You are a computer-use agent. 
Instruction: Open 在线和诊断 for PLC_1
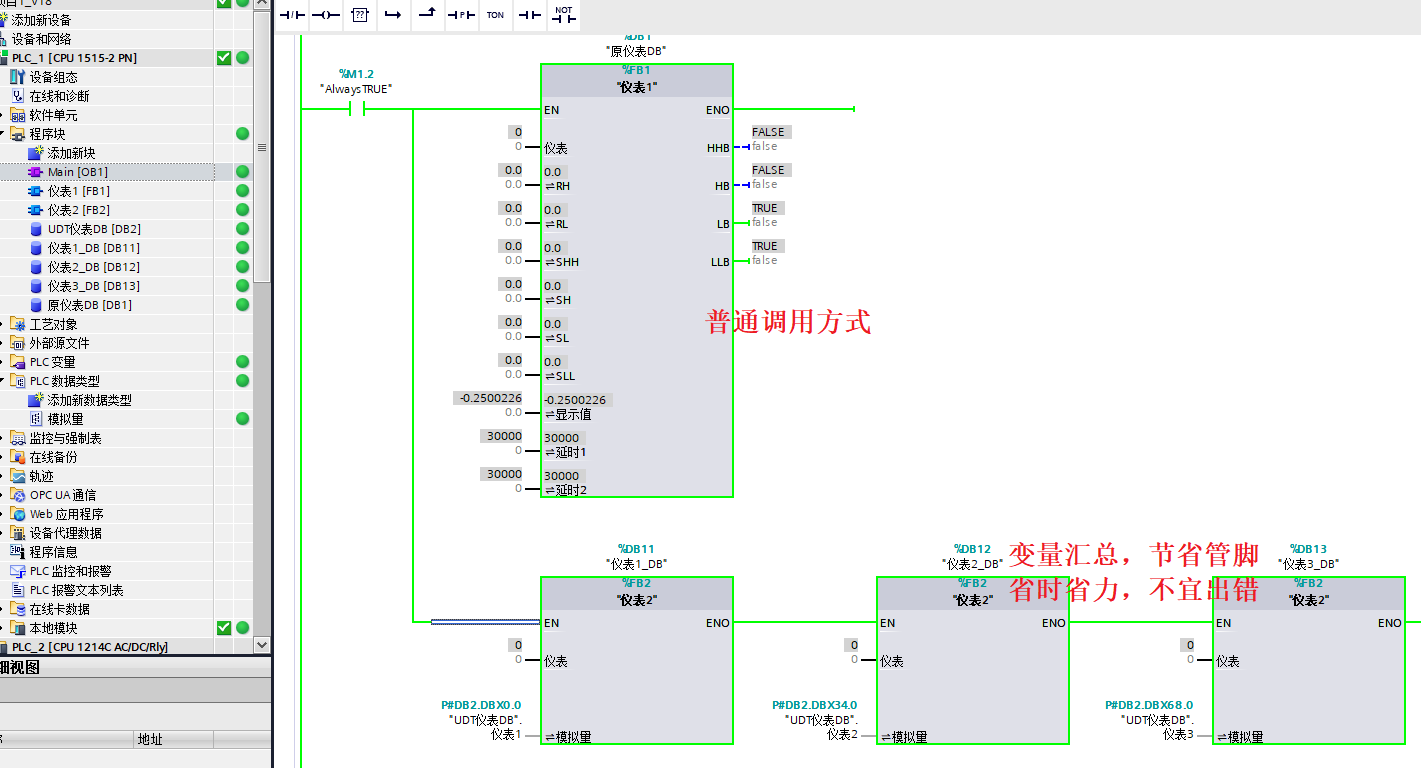(59, 96)
